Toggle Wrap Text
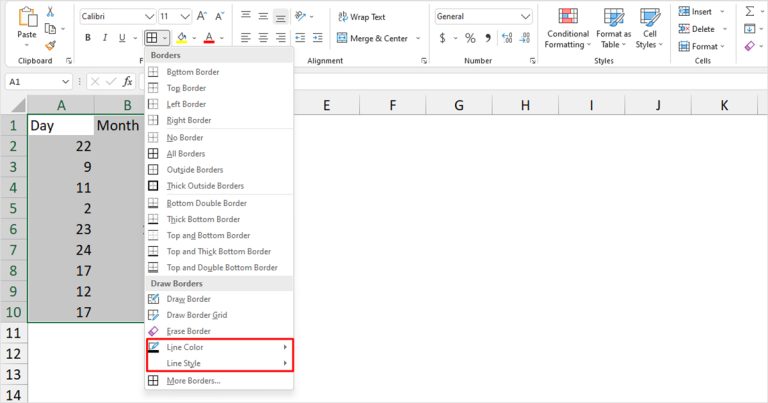This screenshot has height=403, width=768. pos(361,17)
